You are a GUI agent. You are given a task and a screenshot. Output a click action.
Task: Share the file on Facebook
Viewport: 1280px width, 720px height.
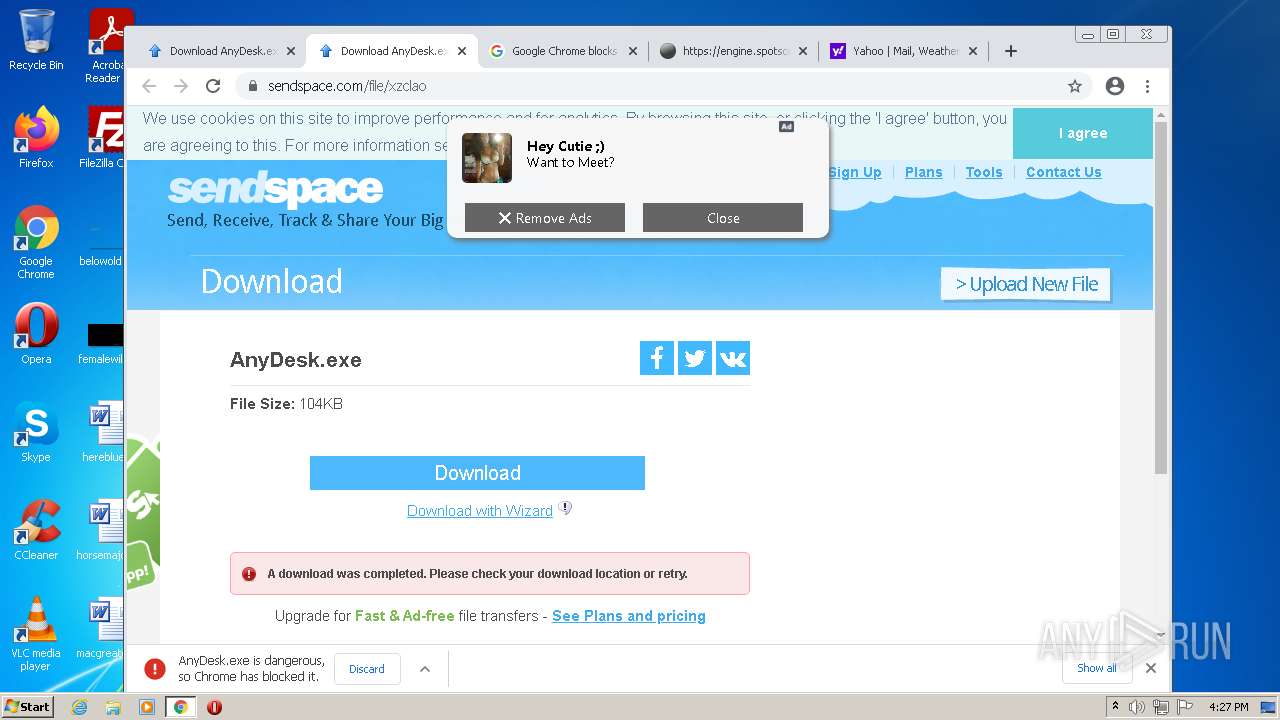(657, 358)
